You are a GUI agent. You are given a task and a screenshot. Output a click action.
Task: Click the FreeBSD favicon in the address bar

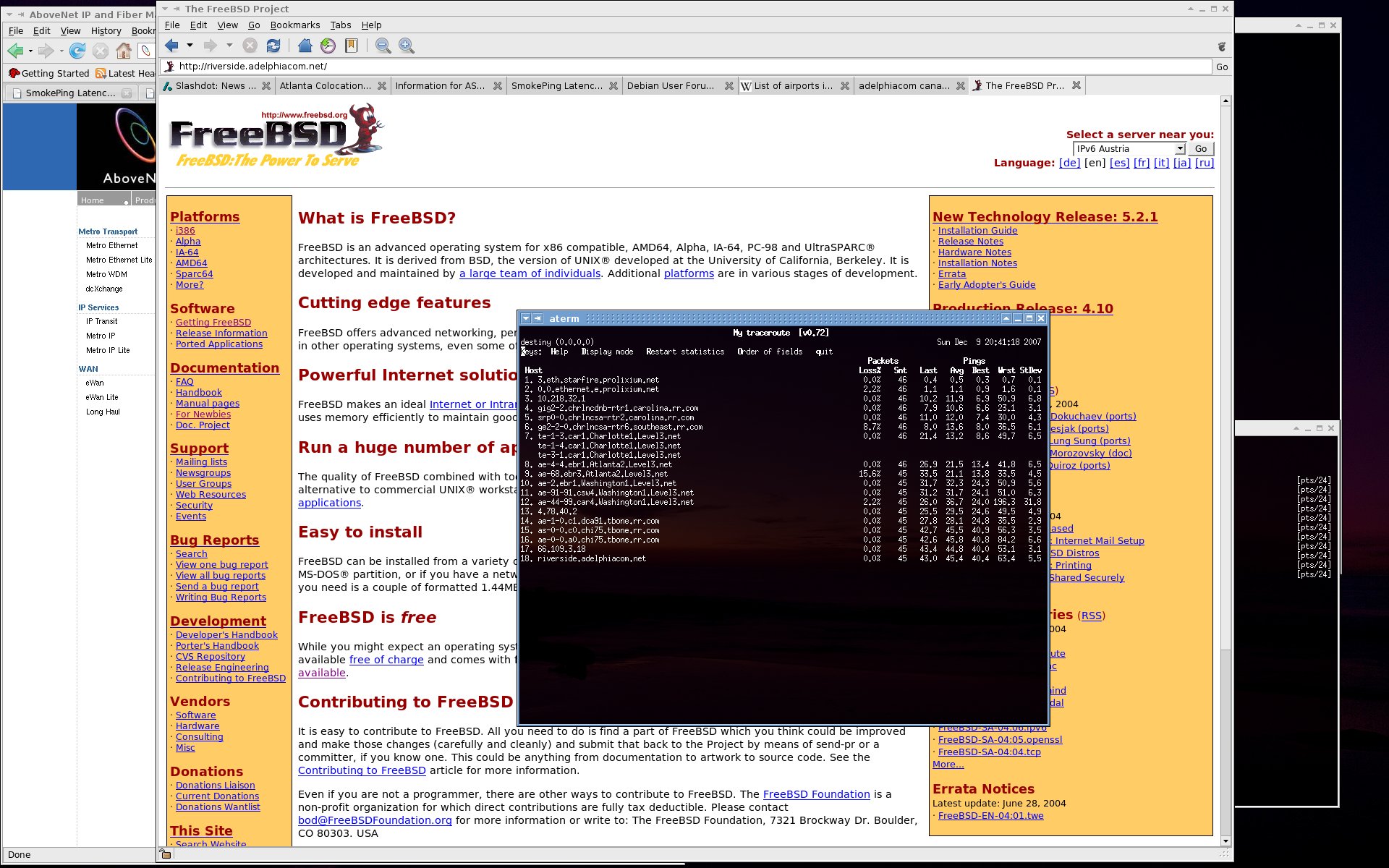click(170, 67)
